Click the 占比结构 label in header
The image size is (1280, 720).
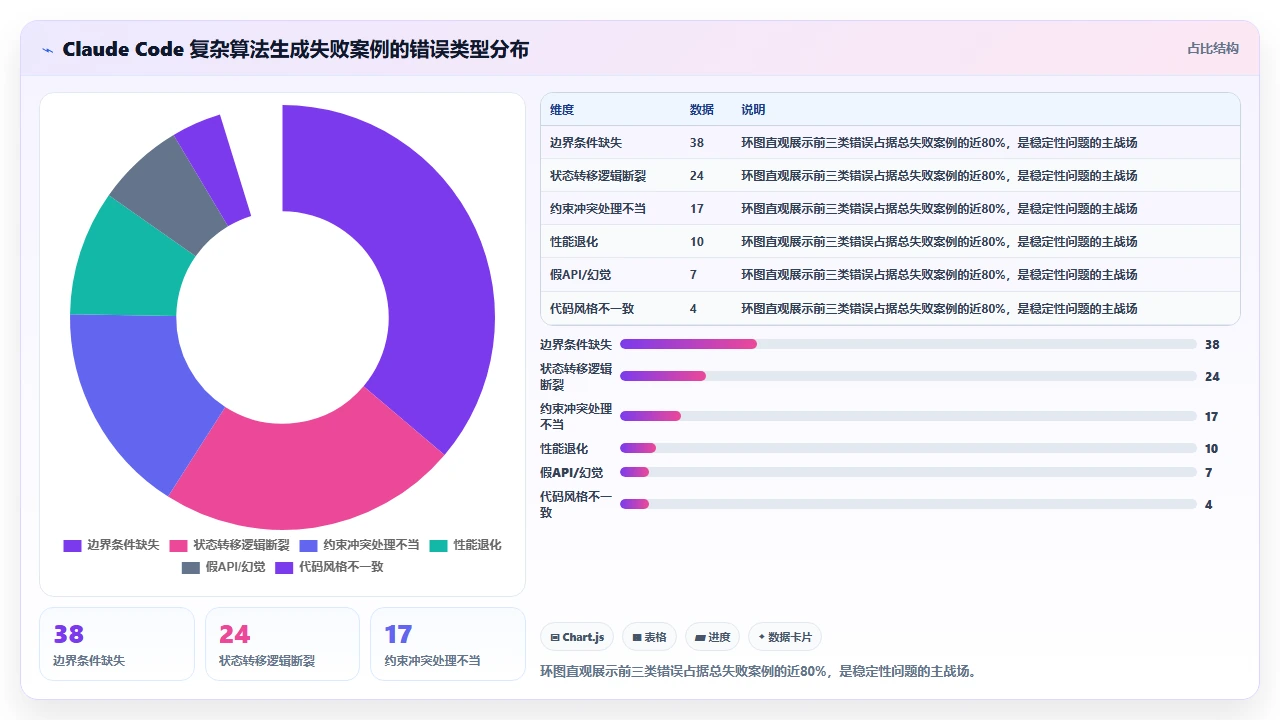(1213, 48)
